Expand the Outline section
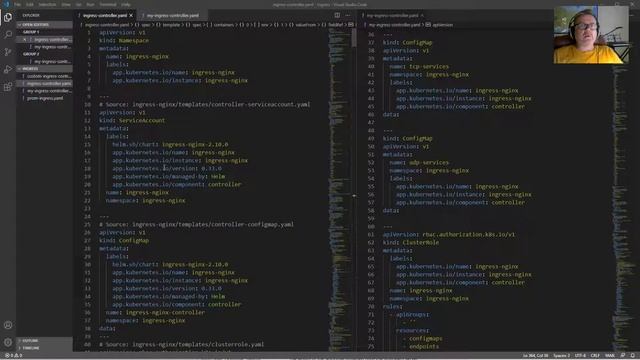 click(44, 340)
